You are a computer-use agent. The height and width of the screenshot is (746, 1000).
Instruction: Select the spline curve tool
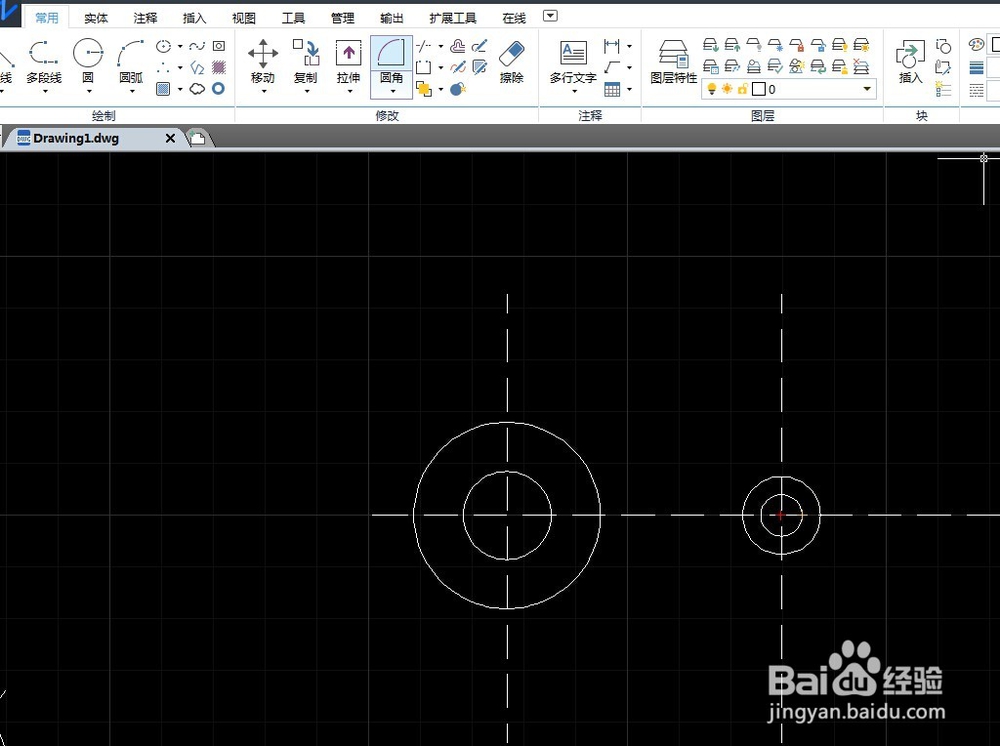coord(197,46)
